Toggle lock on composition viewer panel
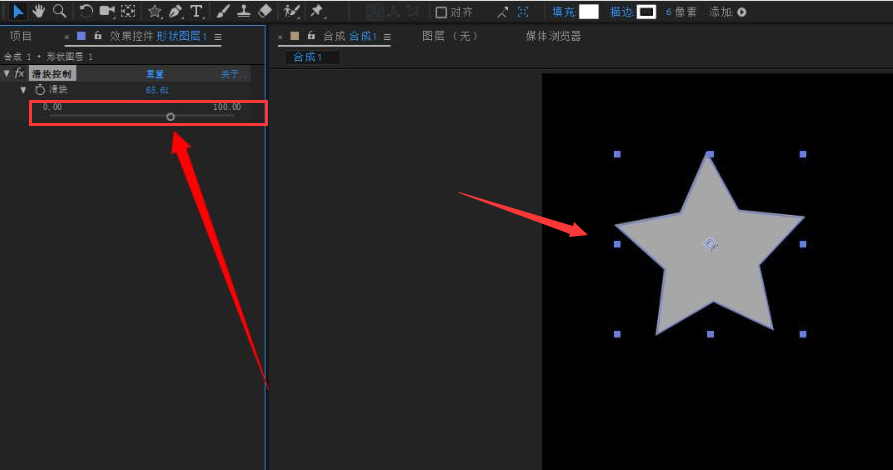The width and height of the screenshot is (893, 470). point(311,36)
